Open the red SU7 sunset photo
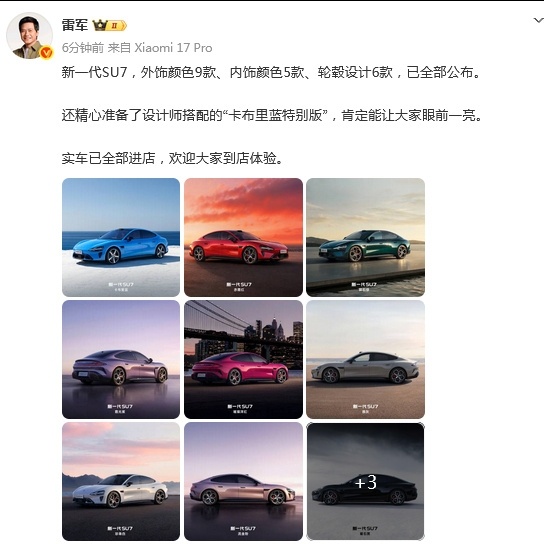 243,237
